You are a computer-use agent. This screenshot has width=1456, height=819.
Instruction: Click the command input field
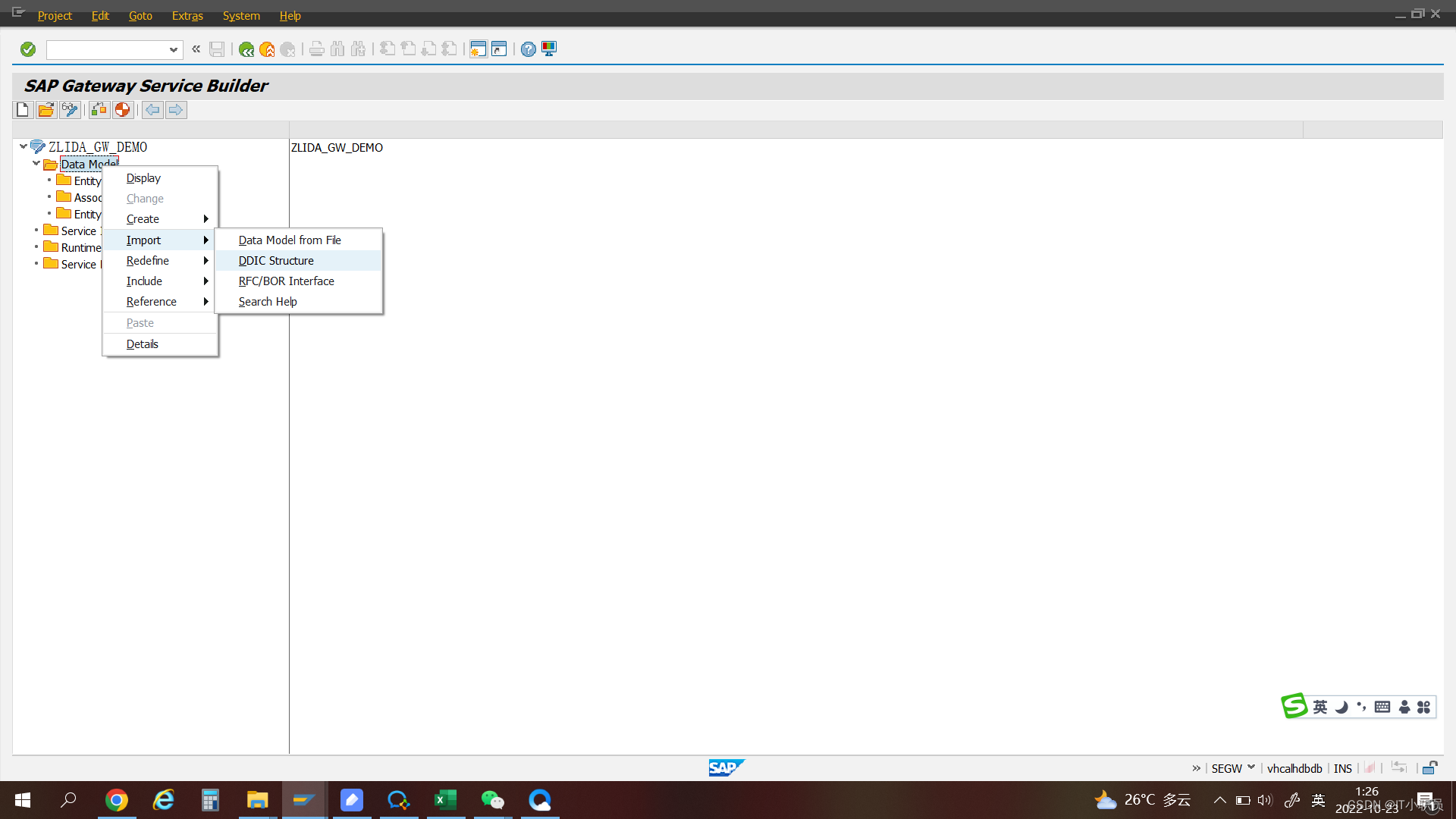click(107, 50)
